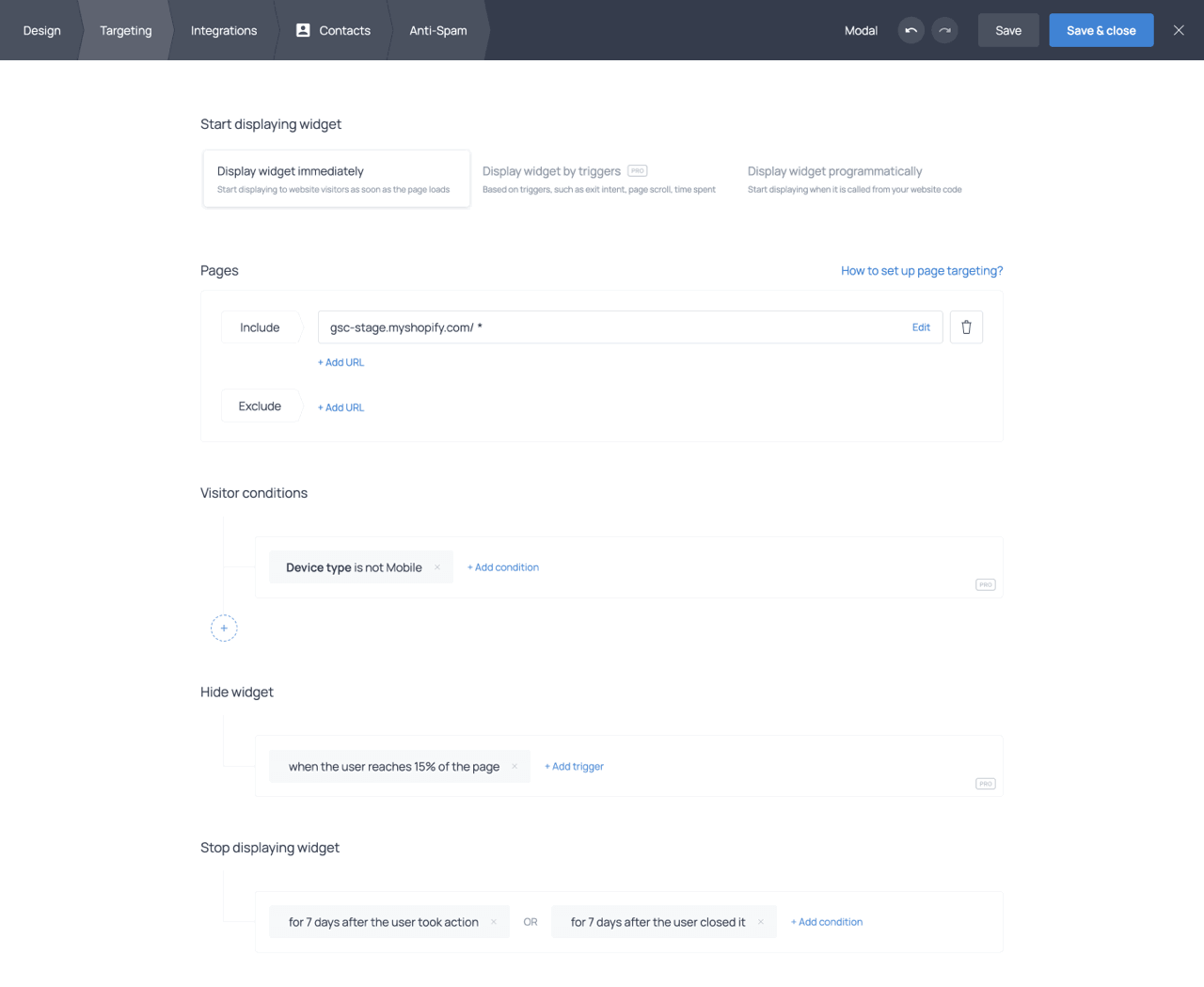This screenshot has height=987, width=1204.
Task: Add URL under the Exclude section
Action: pos(341,407)
